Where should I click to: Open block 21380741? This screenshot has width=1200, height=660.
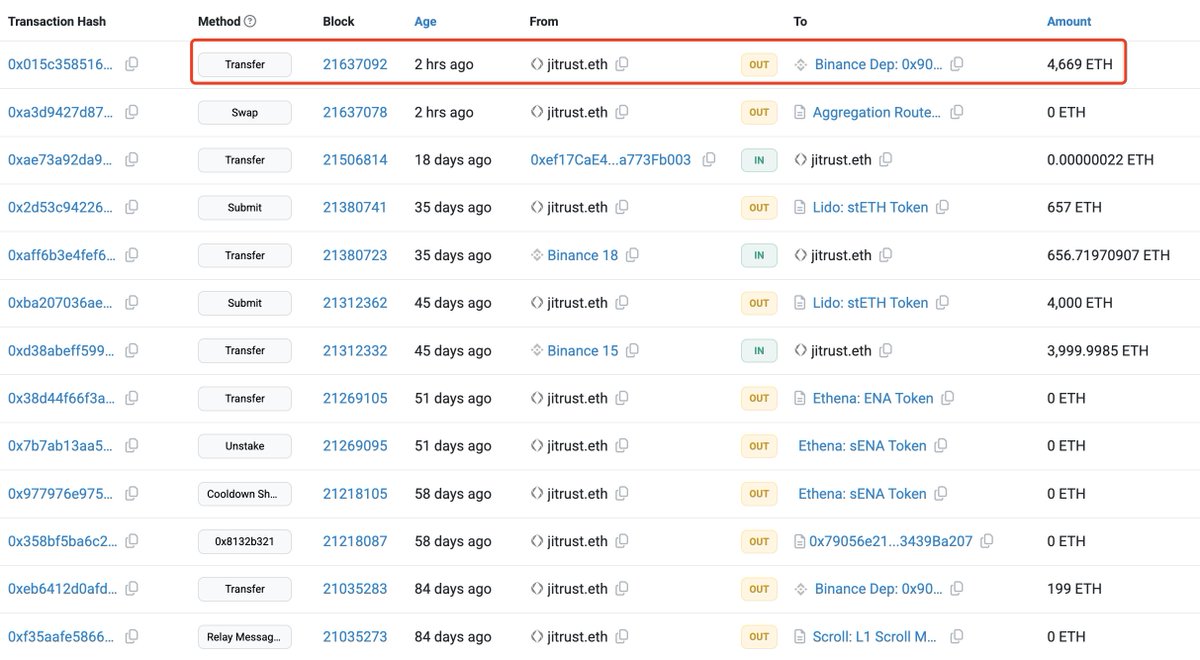coord(355,207)
